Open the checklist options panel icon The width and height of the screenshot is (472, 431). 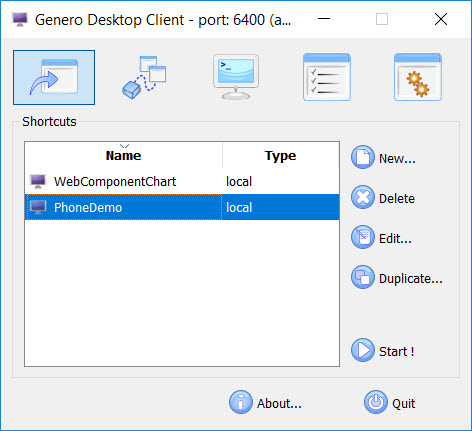point(326,77)
